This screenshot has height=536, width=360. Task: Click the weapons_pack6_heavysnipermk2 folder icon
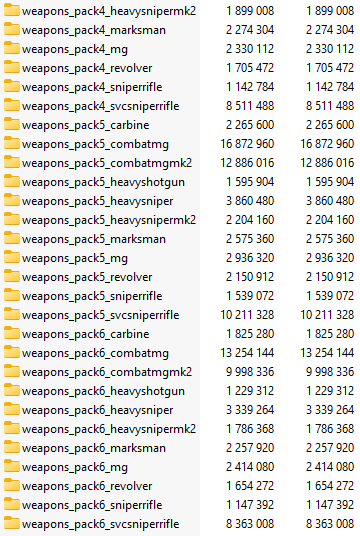[12, 429]
